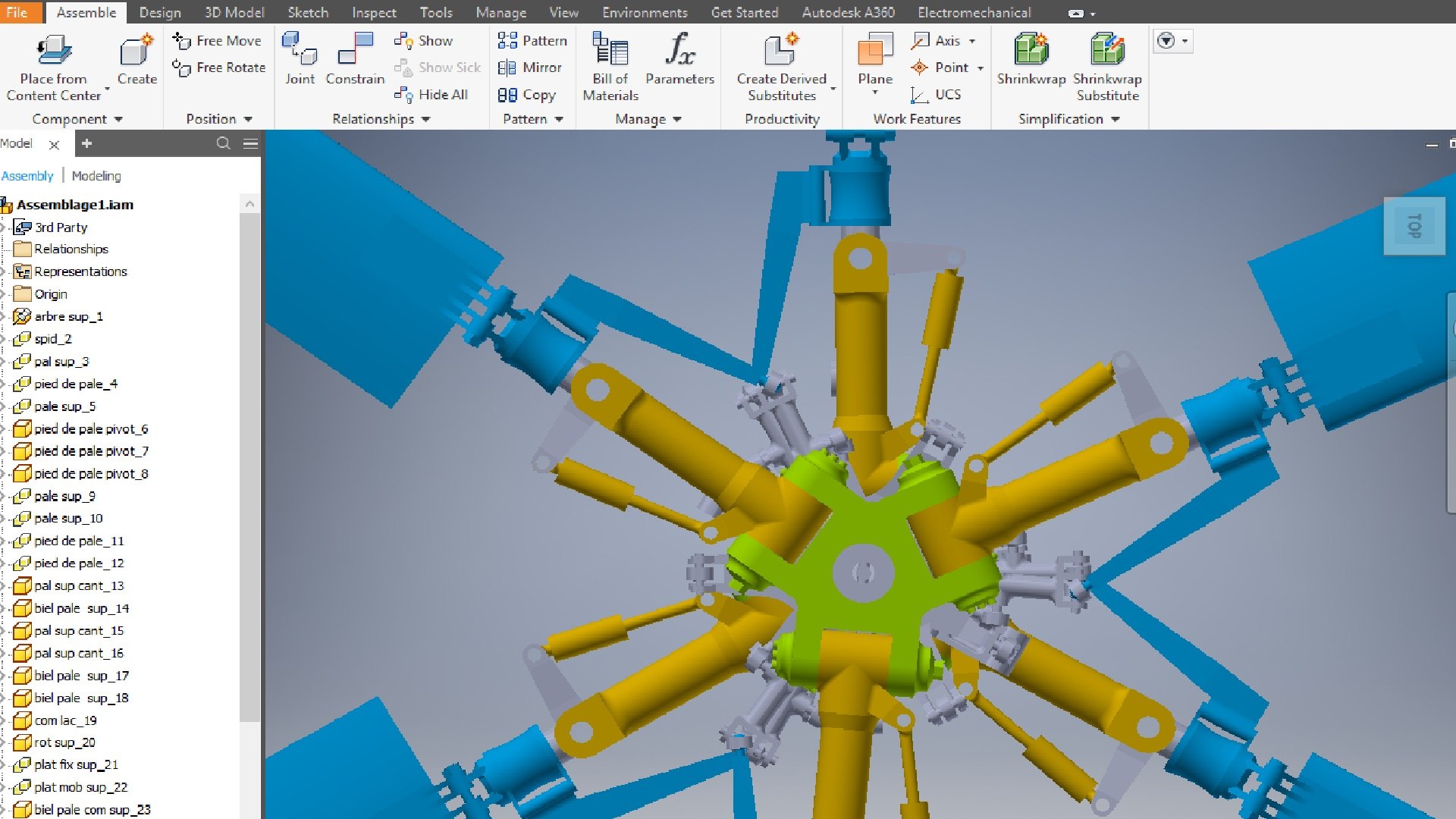Click the browser search magnifier icon
This screenshot has height=819, width=1456.
223,143
